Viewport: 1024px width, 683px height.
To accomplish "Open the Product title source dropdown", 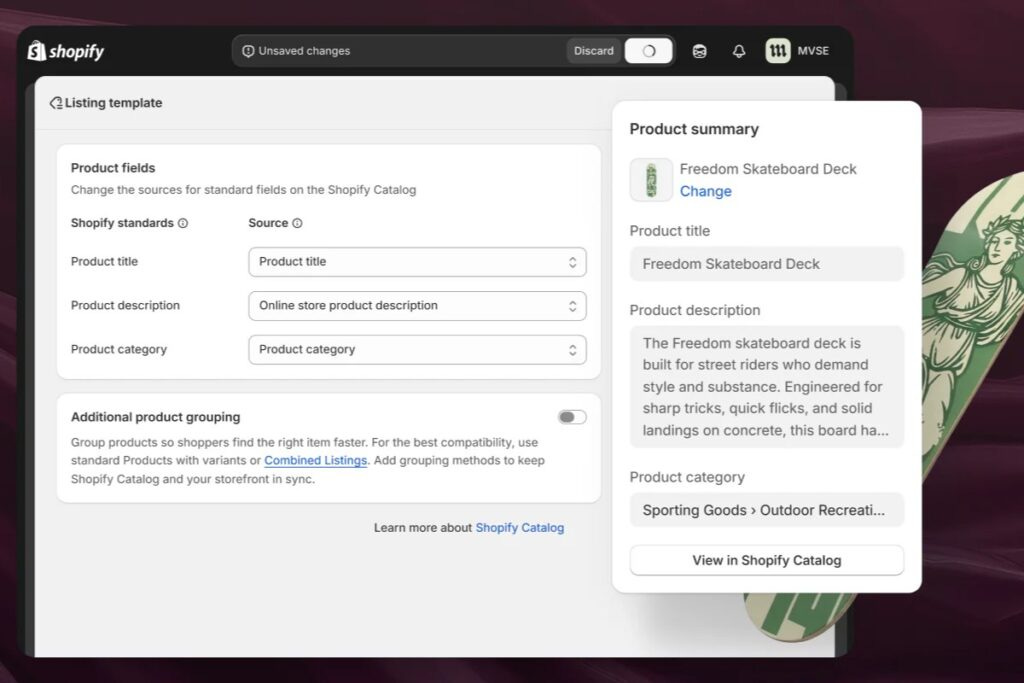I will pyautogui.click(x=417, y=262).
